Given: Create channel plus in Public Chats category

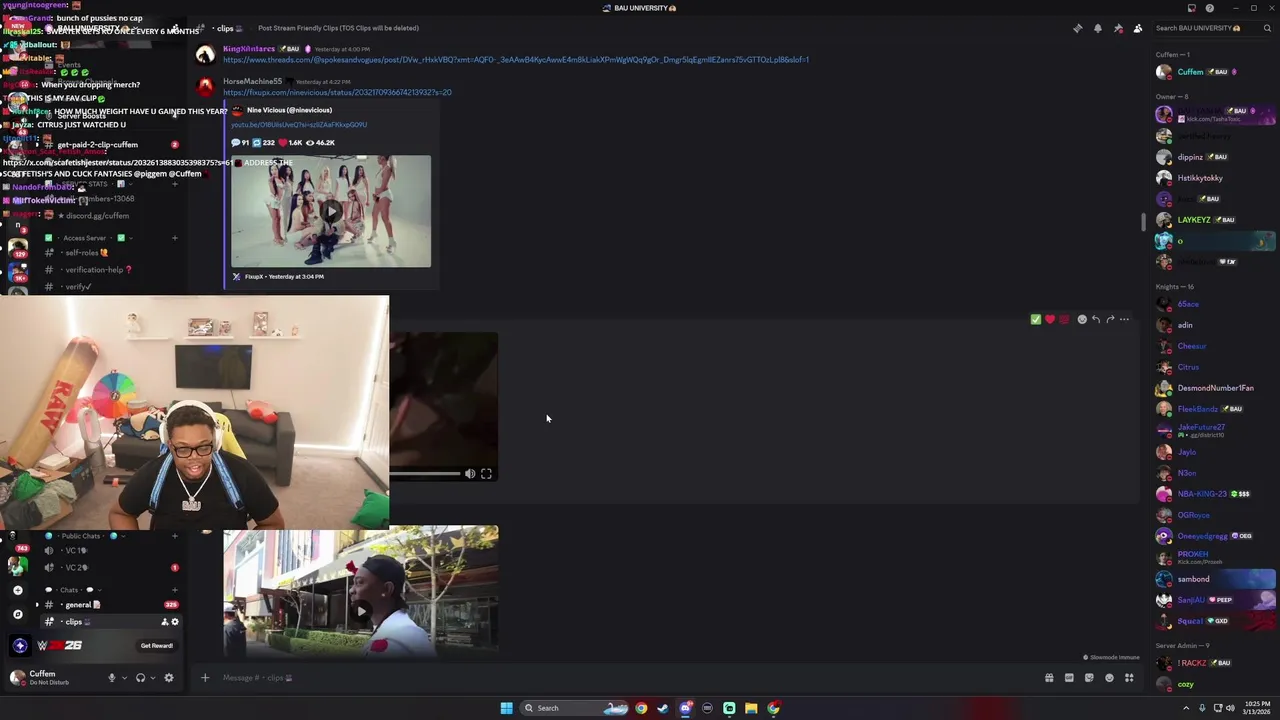Looking at the screenshot, I should (x=174, y=536).
